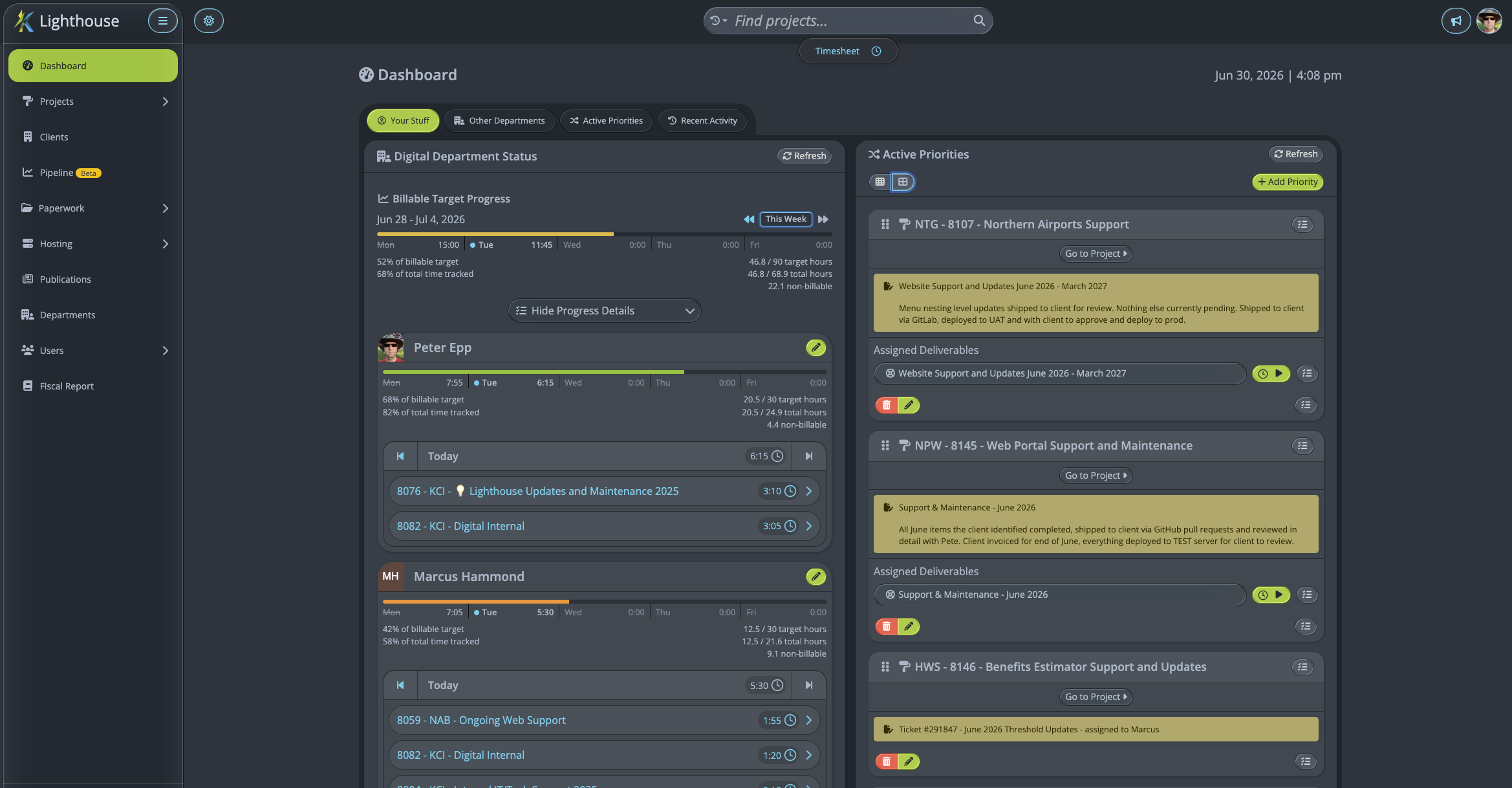This screenshot has width=1512, height=788.
Task: Open 8076 Lighthouse Updates and Maintenance 2025 entry
Action: coord(604,491)
